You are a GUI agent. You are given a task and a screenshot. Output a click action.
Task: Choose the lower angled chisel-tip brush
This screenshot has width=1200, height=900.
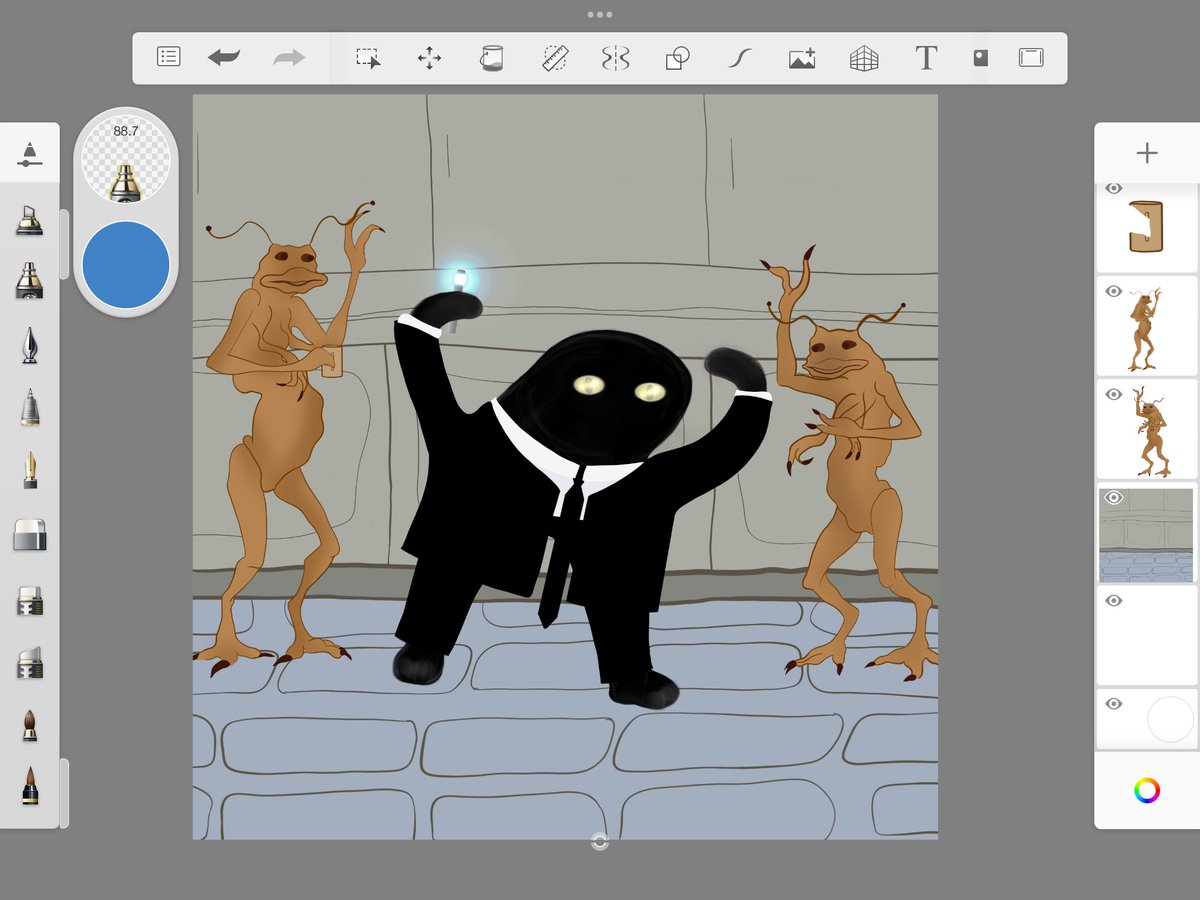pyautogui.click(x=30, y=663)
